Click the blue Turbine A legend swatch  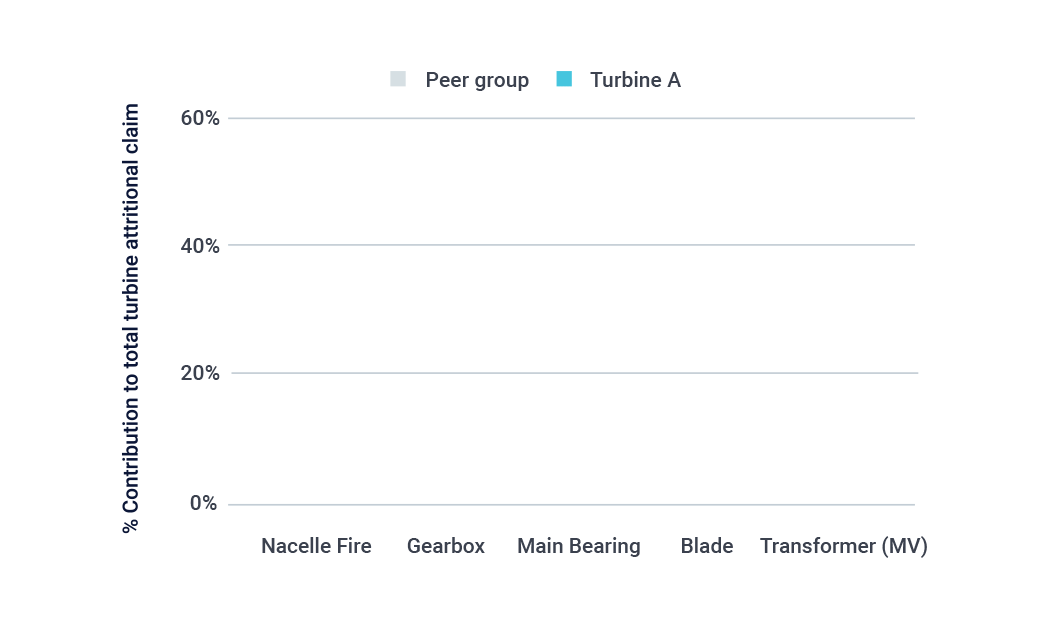point(564,79)
